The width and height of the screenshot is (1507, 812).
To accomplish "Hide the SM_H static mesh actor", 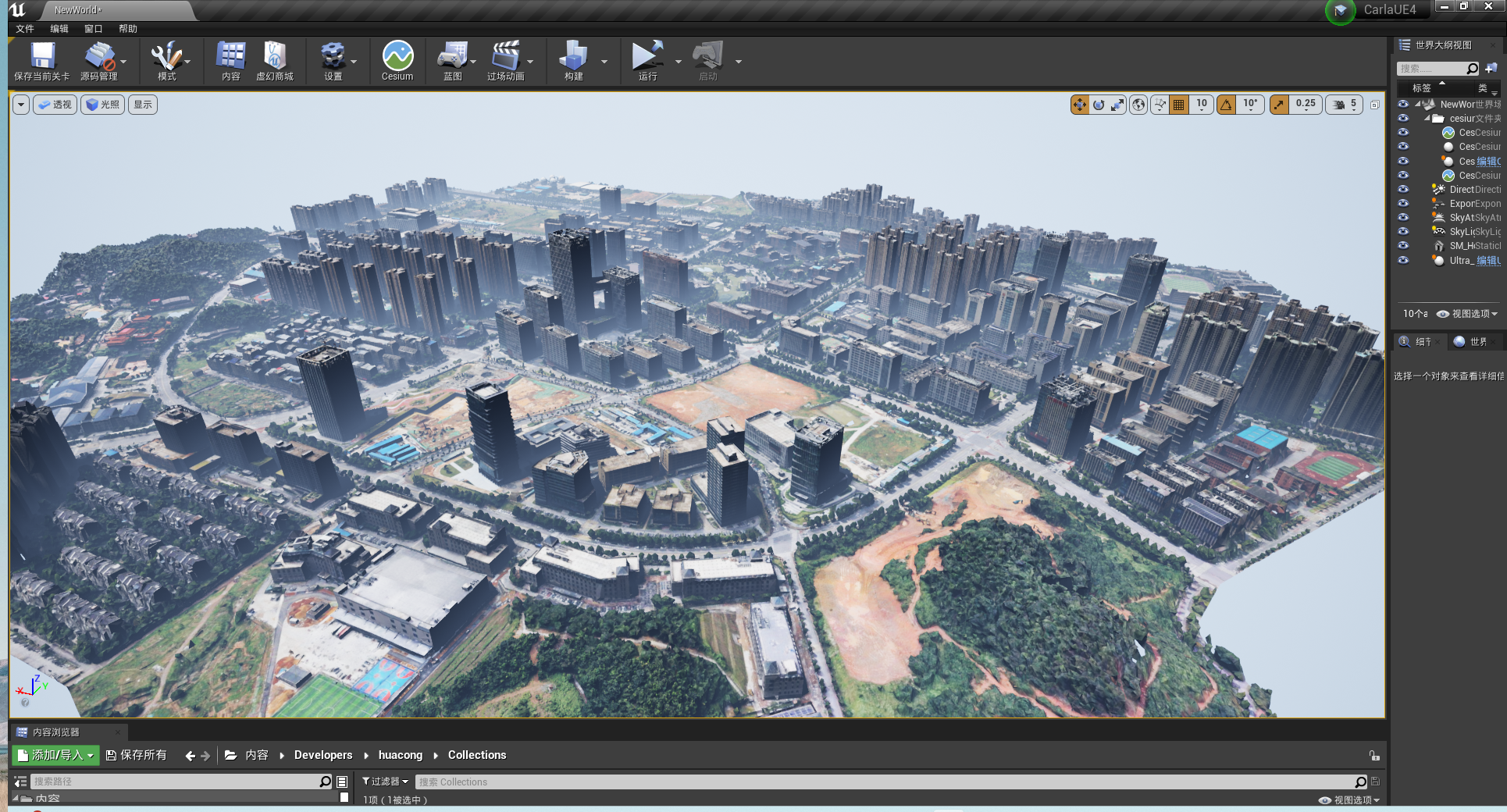I will [1403, 246].
